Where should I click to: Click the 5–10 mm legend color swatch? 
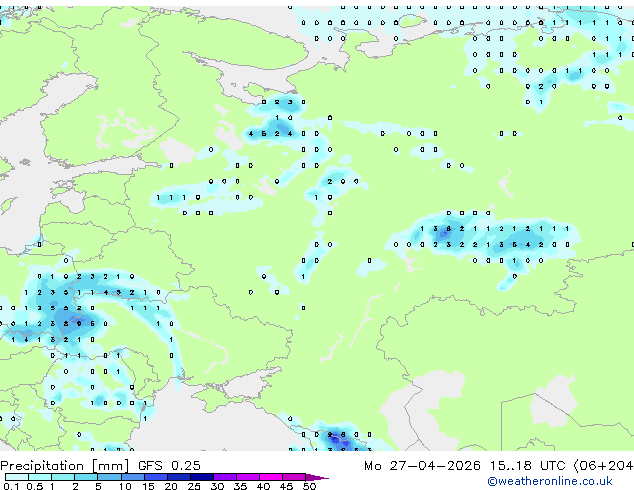coord(109,477)
